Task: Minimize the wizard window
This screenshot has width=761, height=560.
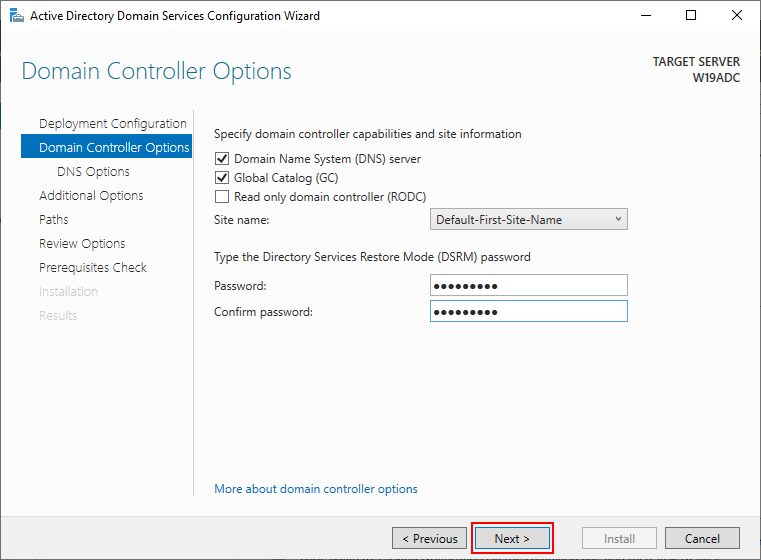Action: 645,16
